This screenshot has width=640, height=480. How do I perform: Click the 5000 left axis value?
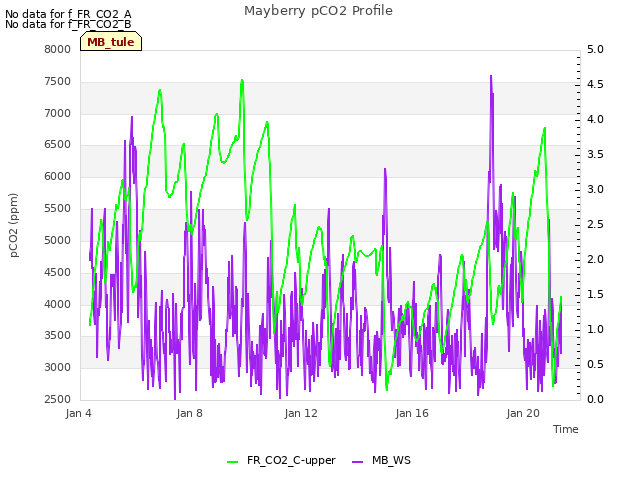pyautogui.click(x=58, y=240)
